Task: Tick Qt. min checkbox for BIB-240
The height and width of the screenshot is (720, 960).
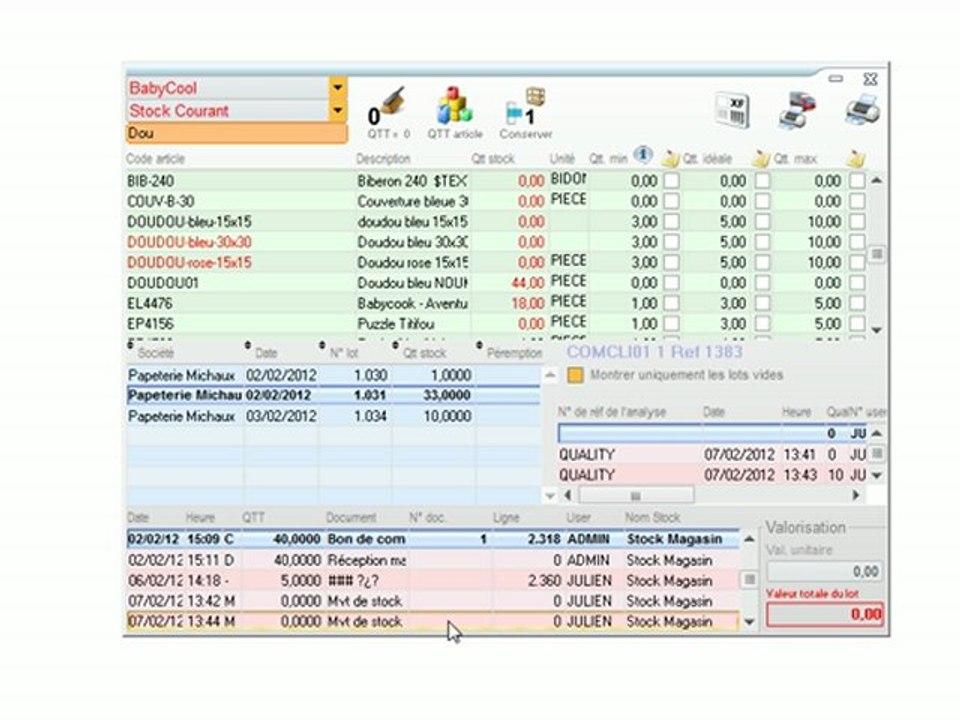Action: click(x=672, y=181)
